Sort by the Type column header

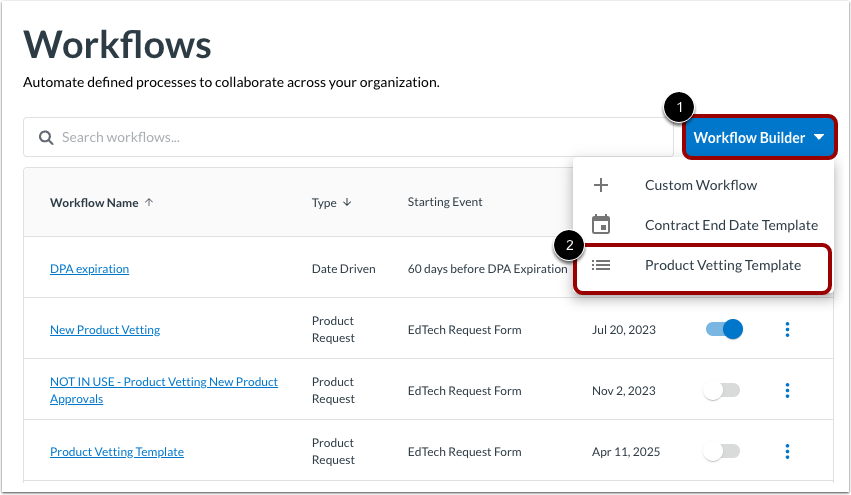pos(324,202)
